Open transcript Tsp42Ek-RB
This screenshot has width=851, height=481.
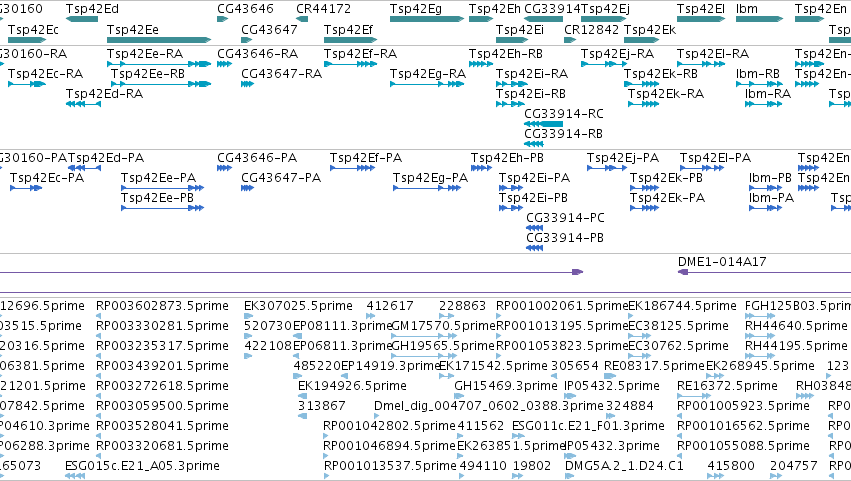click(661, 74)
